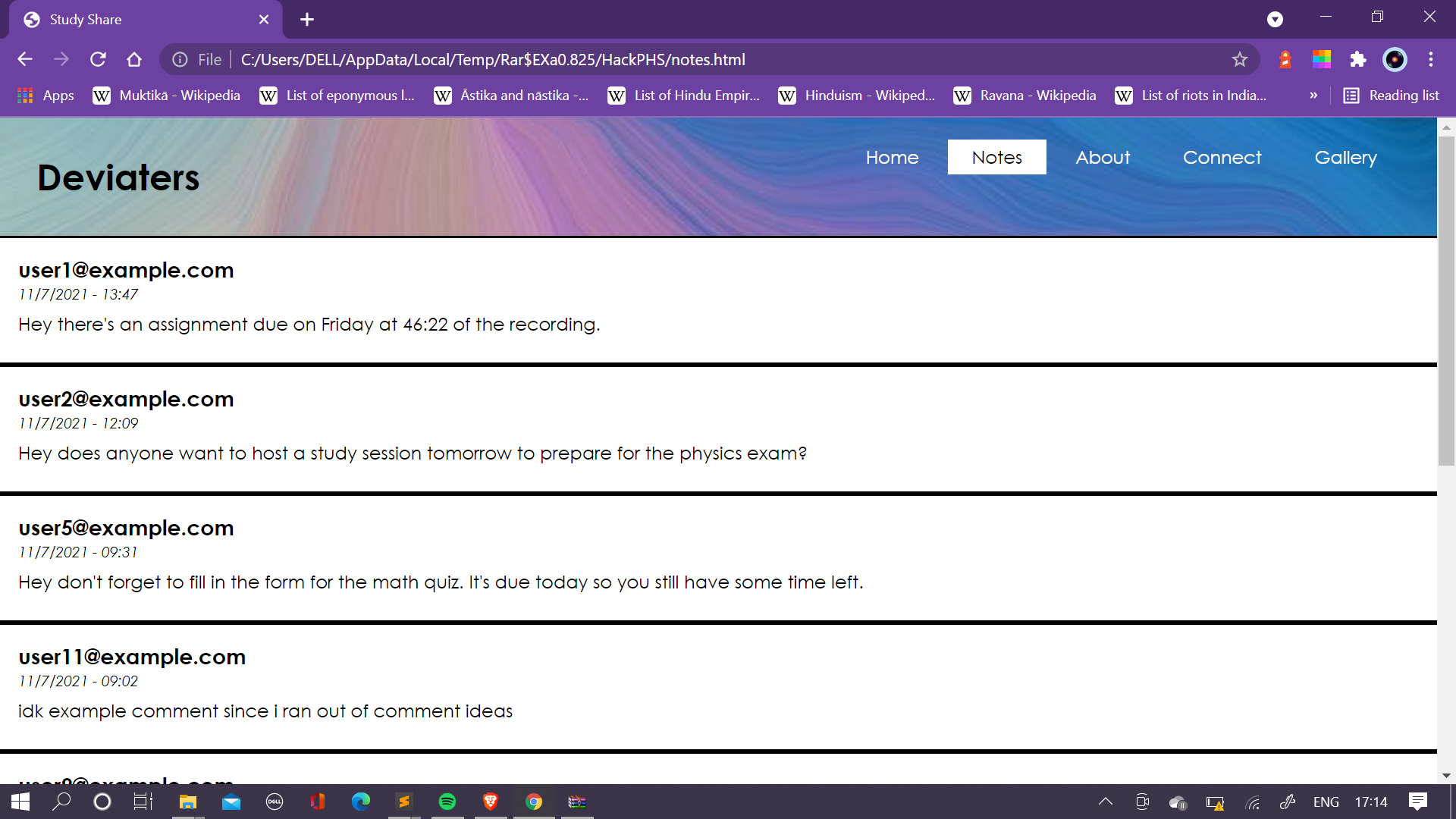Open the Gallery page link

pyautogui.click(x=1345, y=157)
